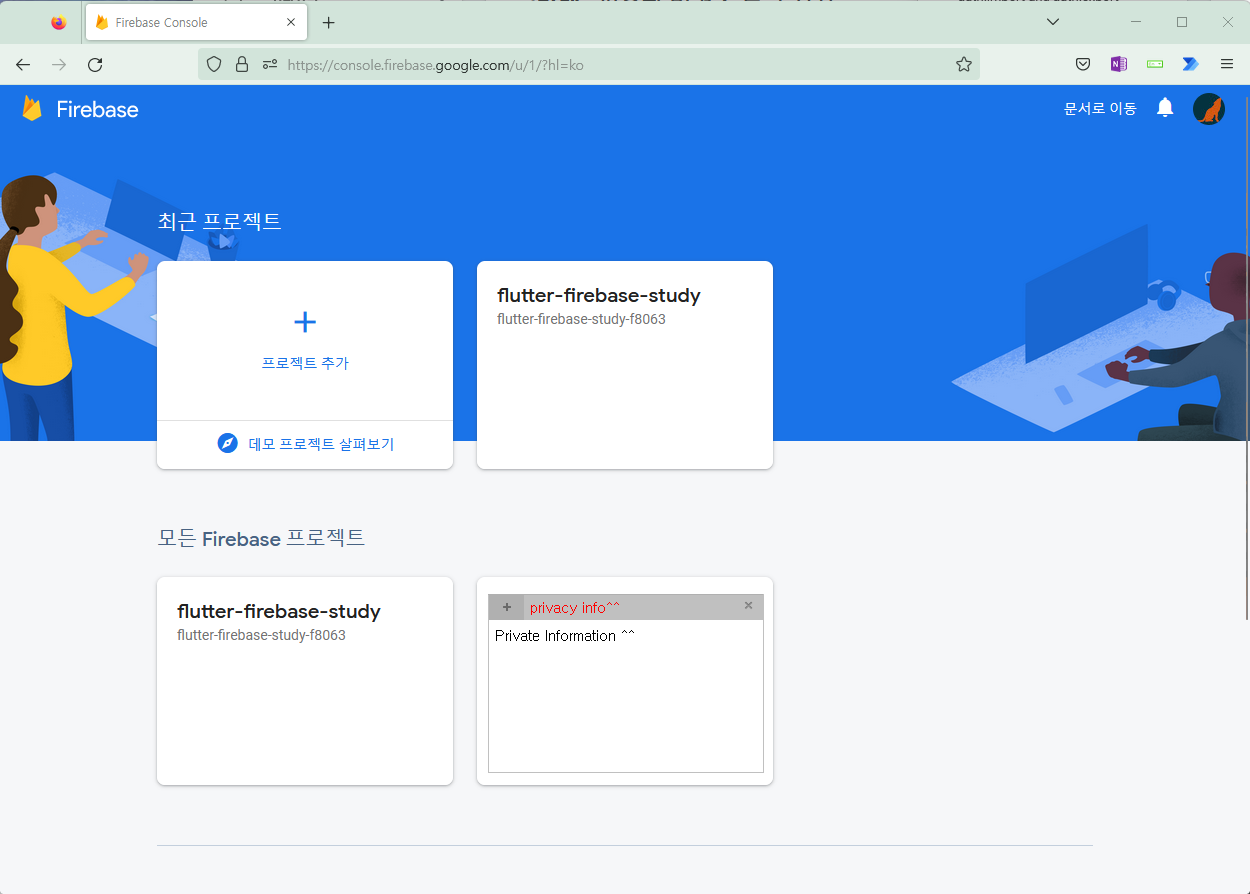Click the browser Back arrow
Viewport: 1250px width, 894px height.
click(23, 64)
